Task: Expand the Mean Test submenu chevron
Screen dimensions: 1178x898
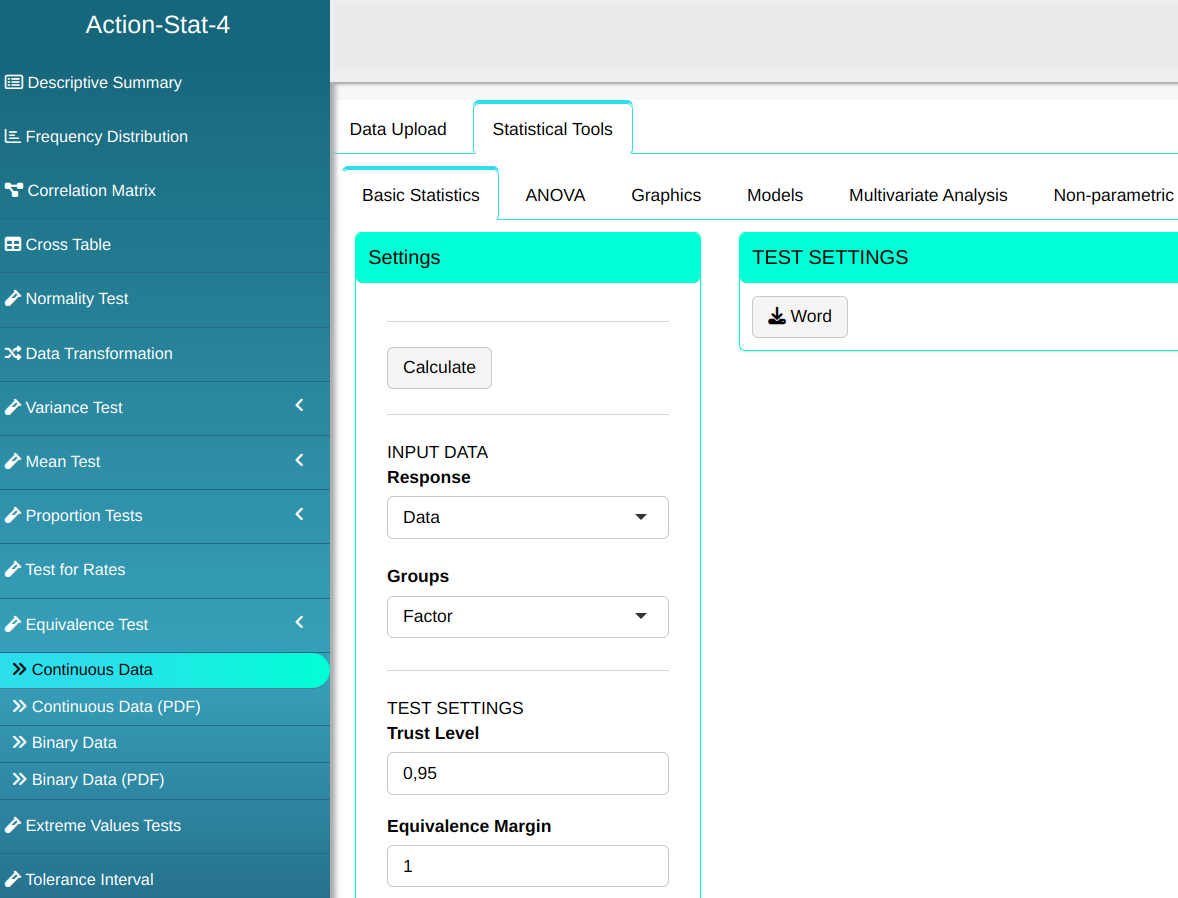Action: [x=299, y=460]
